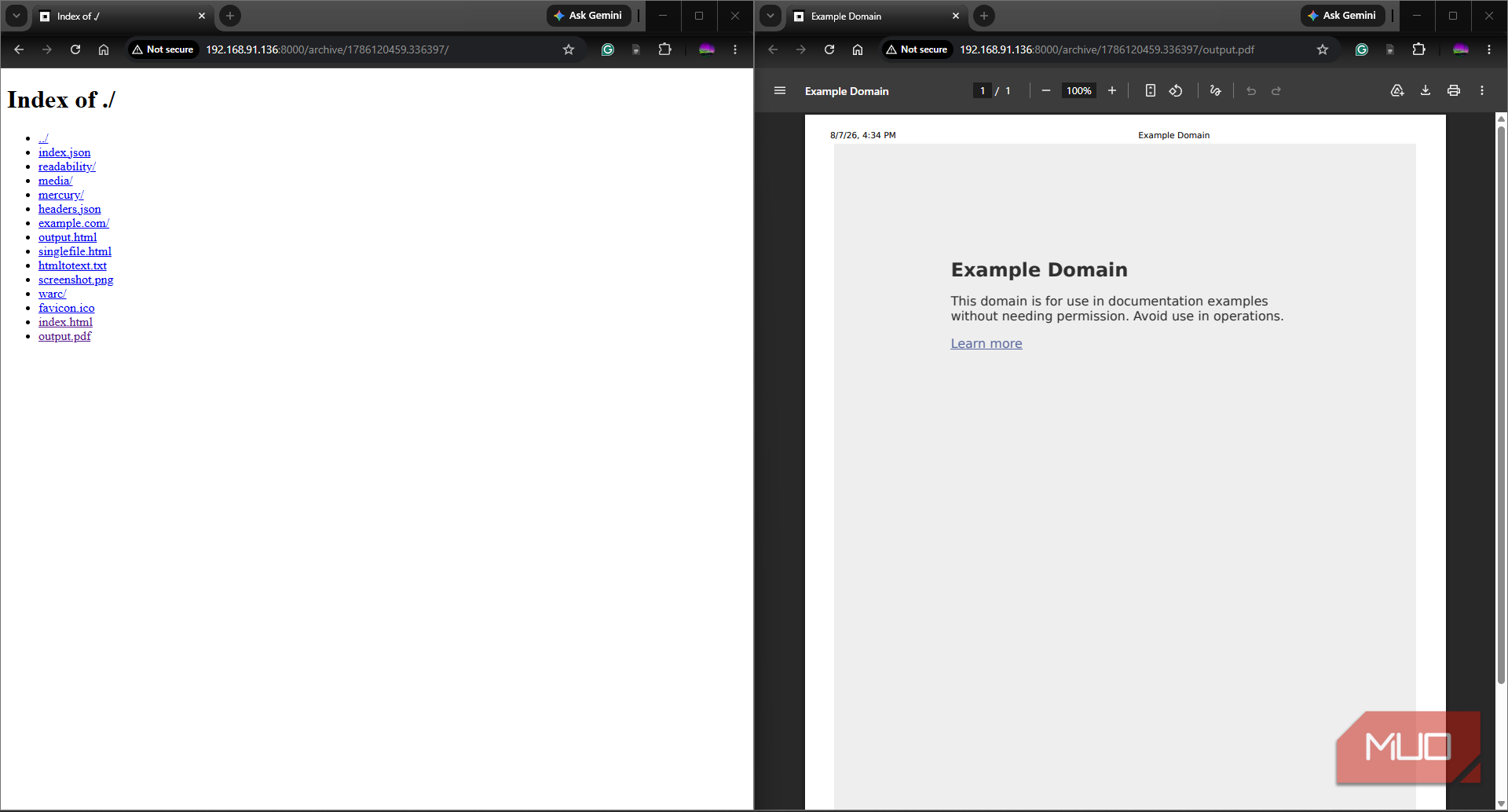Image resolution: width=1508 pixels, height=812 pixels.
Task: Open the warc/ folder link
Action: 52,294
